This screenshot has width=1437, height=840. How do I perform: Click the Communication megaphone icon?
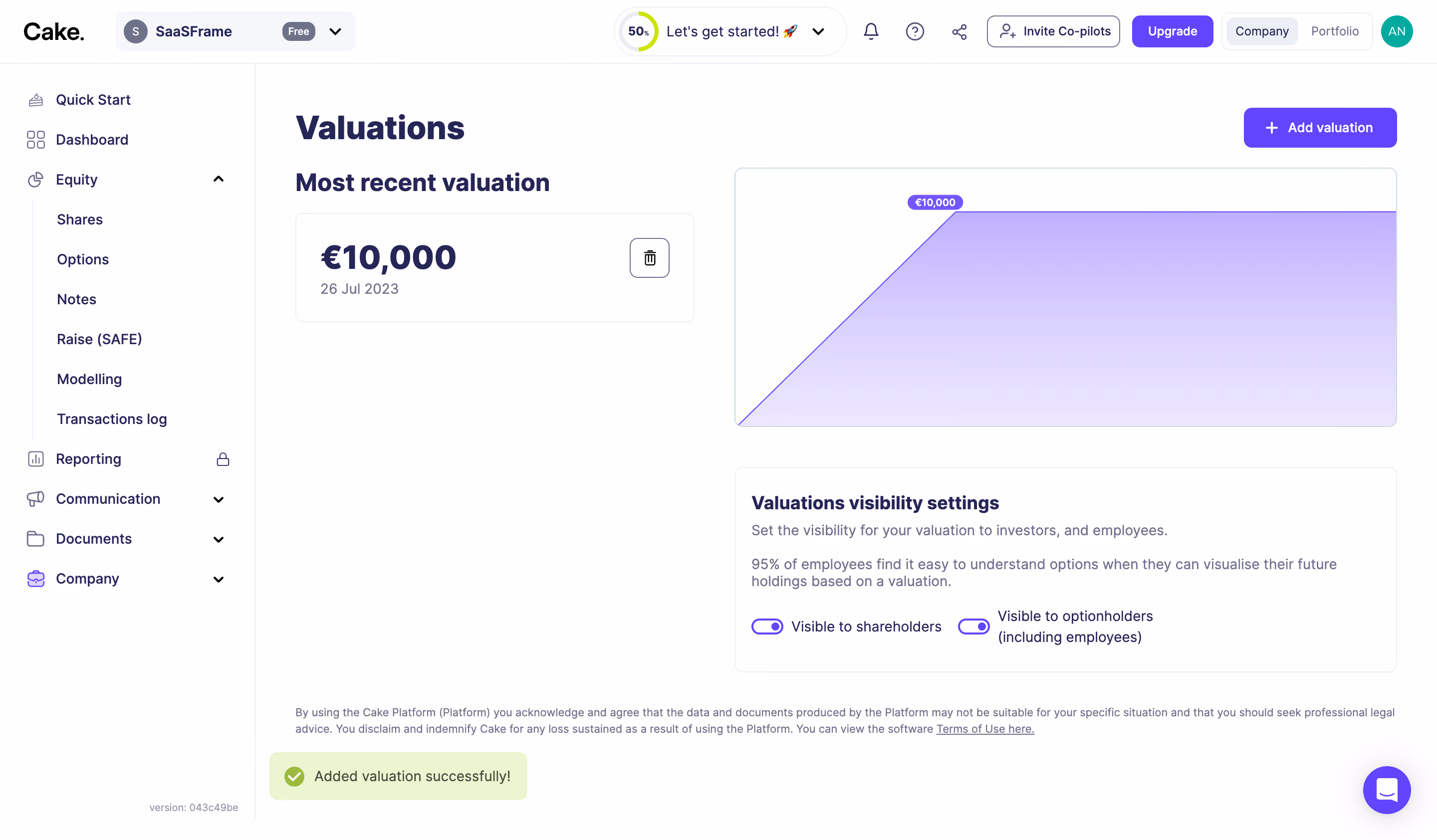(36, 499)
